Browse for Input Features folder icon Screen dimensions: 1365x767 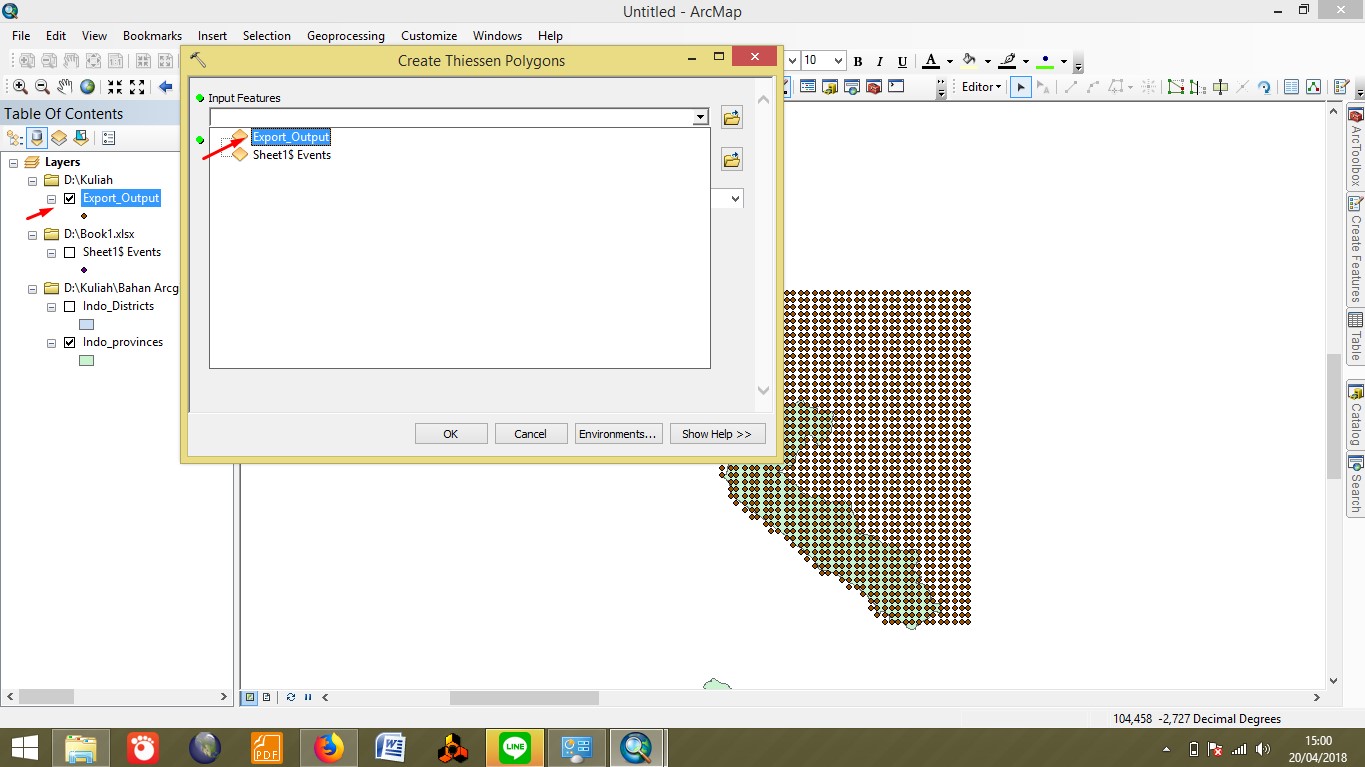(732, 118)
